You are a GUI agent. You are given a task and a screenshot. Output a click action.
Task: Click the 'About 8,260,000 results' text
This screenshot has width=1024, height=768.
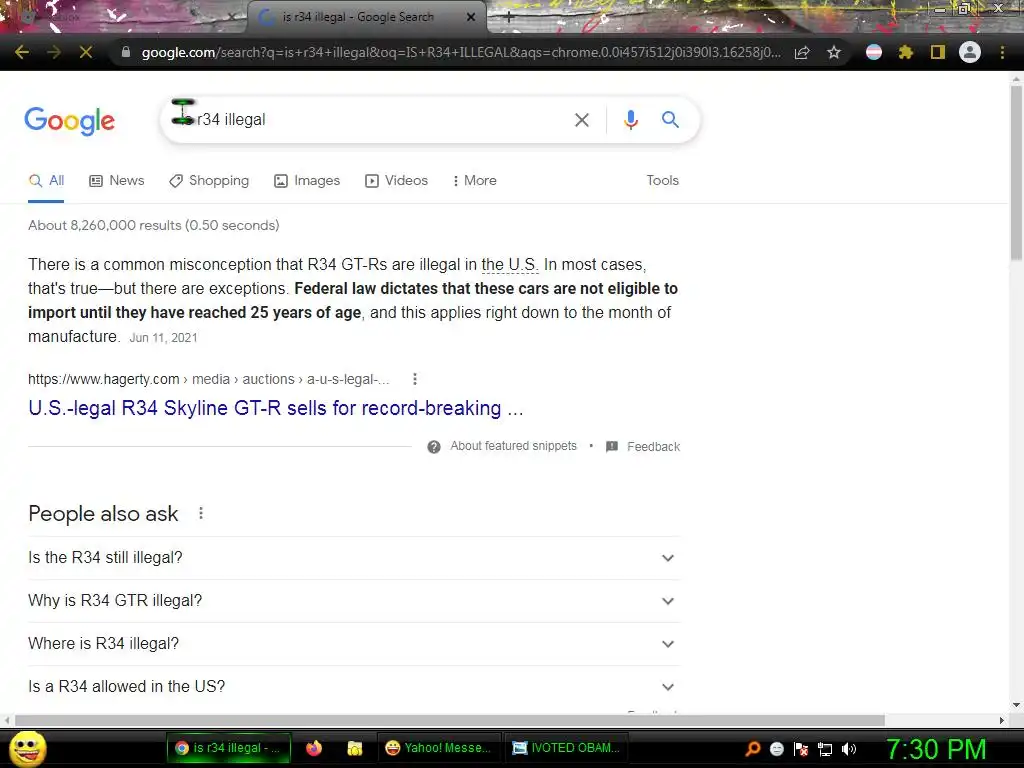(x=153, y=225)
